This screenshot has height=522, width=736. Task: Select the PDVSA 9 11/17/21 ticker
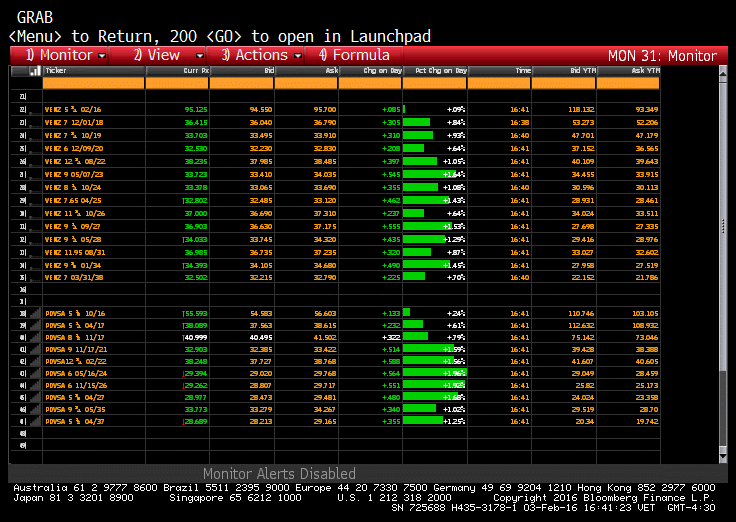79,349
